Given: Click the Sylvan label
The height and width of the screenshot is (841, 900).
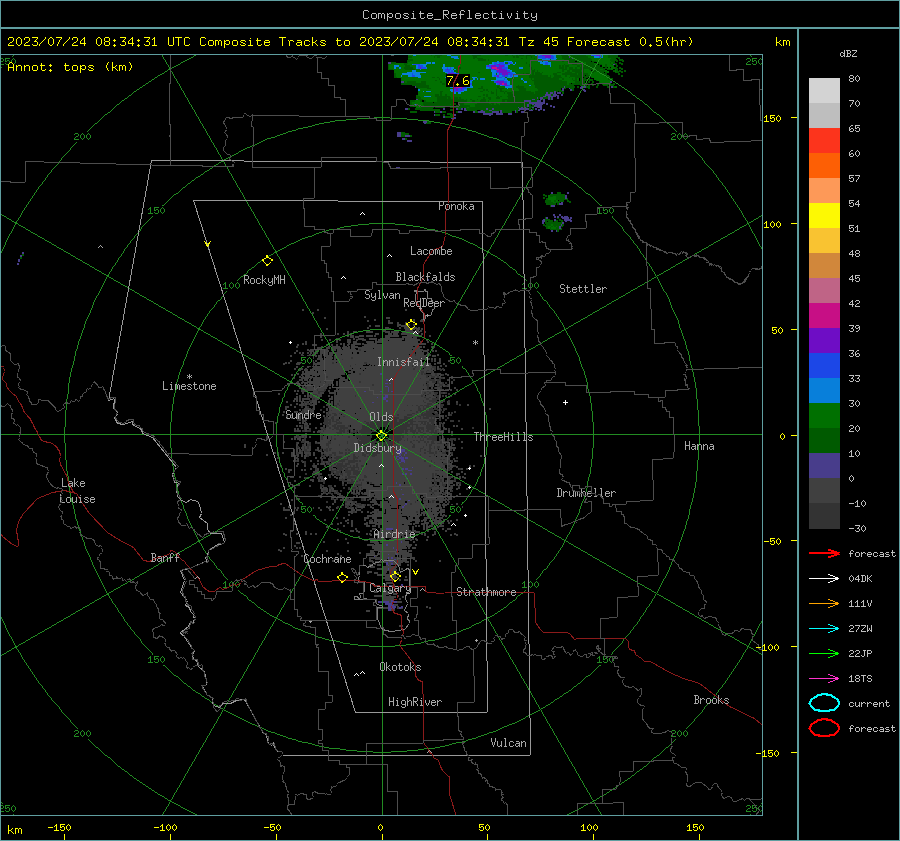Looking at the screenshot, I should 382,295.
